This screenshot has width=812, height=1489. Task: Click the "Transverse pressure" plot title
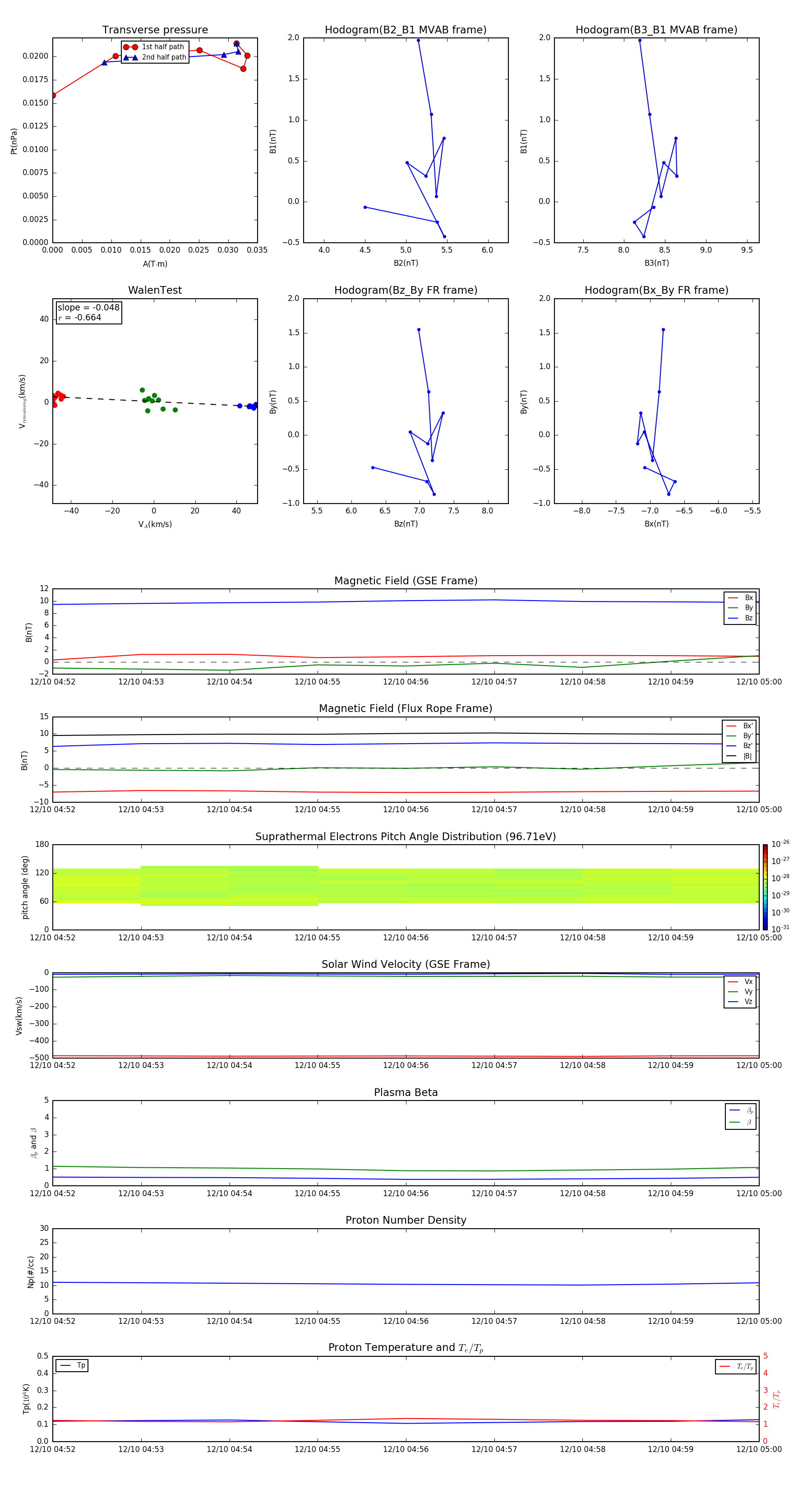[155, 29]
